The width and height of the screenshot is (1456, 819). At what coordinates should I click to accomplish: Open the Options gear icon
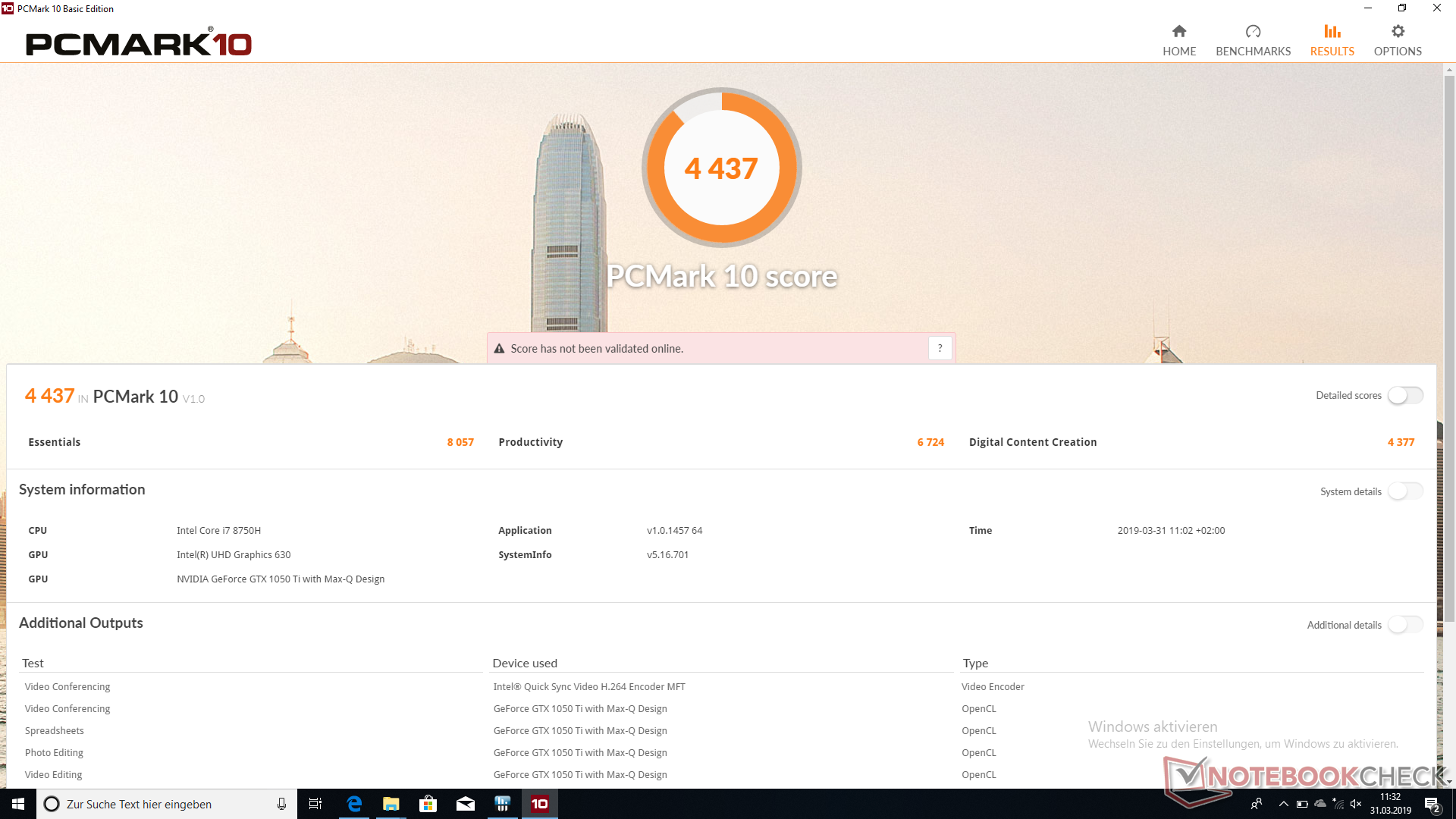point(1398,32)
